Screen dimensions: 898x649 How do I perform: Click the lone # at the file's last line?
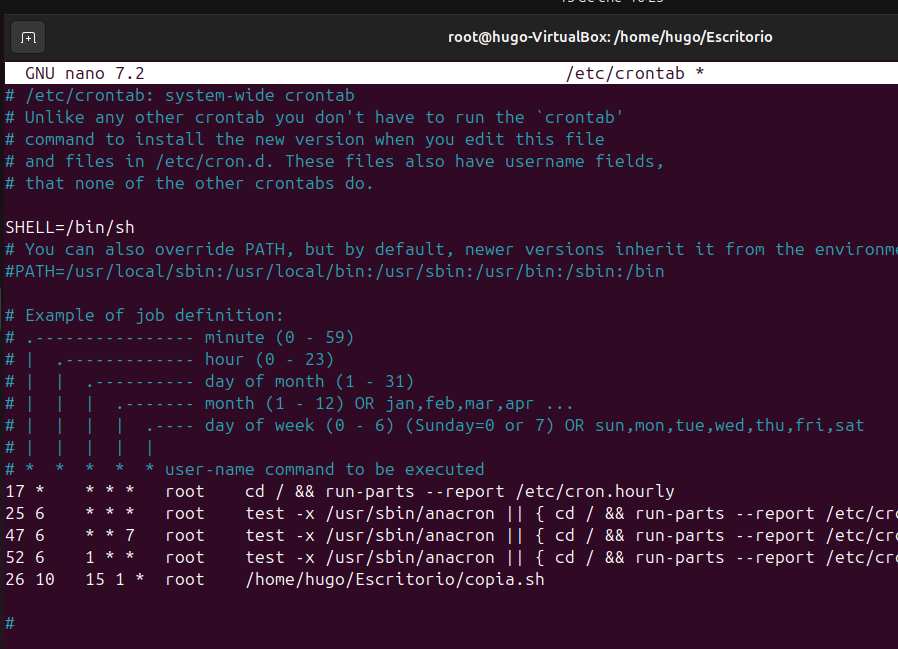[x=10, y=624]
